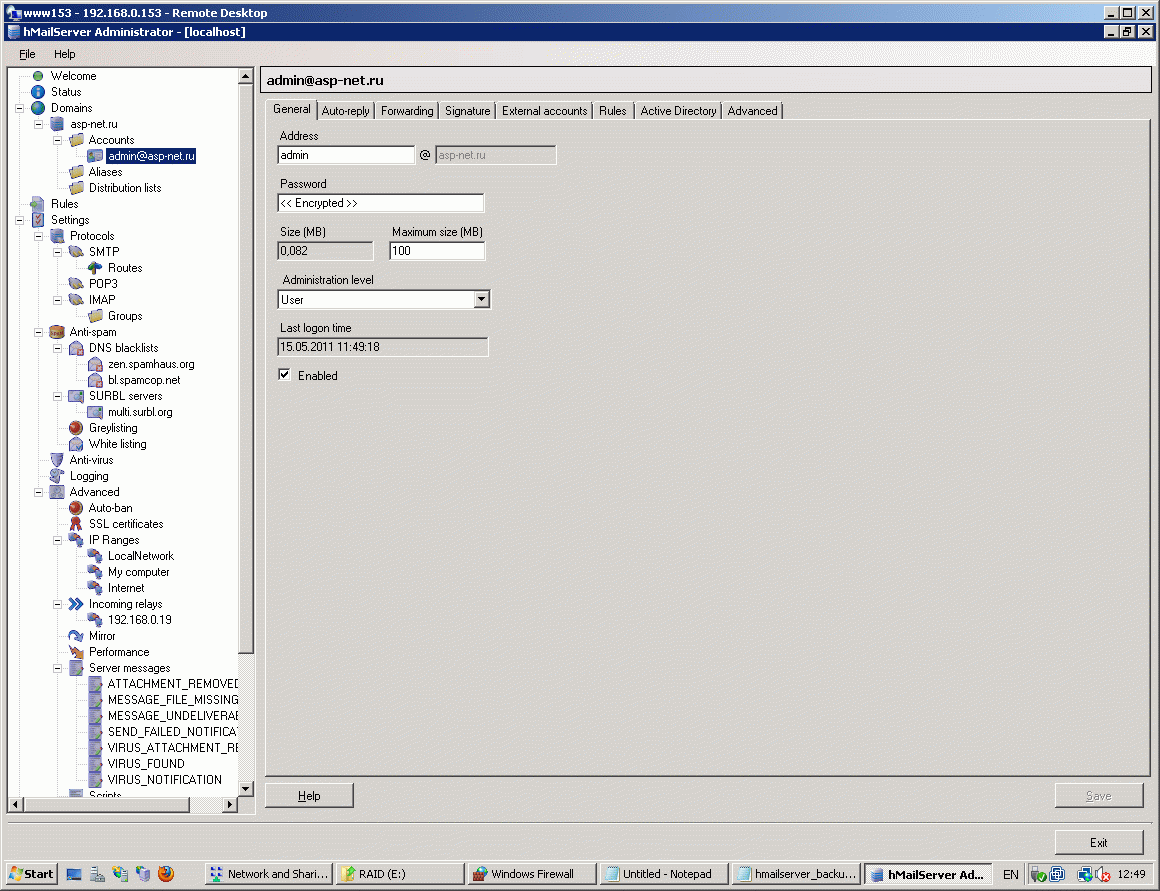Viewport: 1160px width, 891px height.
Task: Click the Mirror icon in tree
Action: pos(75,636)
